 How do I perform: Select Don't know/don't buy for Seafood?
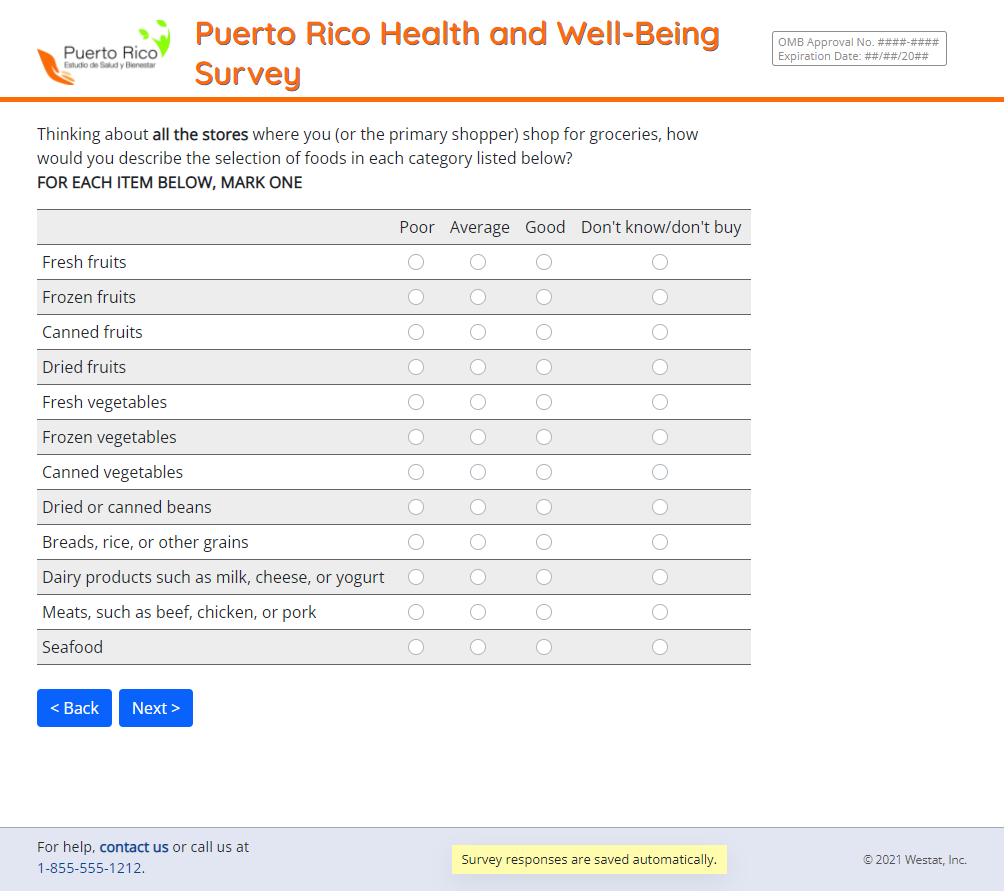coord(660,647)
